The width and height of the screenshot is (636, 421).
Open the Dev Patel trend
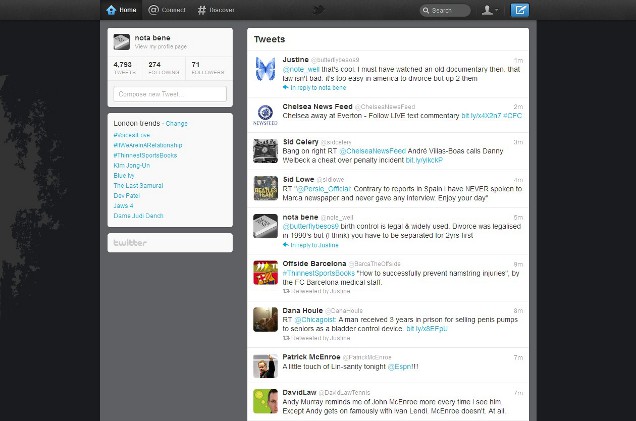pos(127,195)
